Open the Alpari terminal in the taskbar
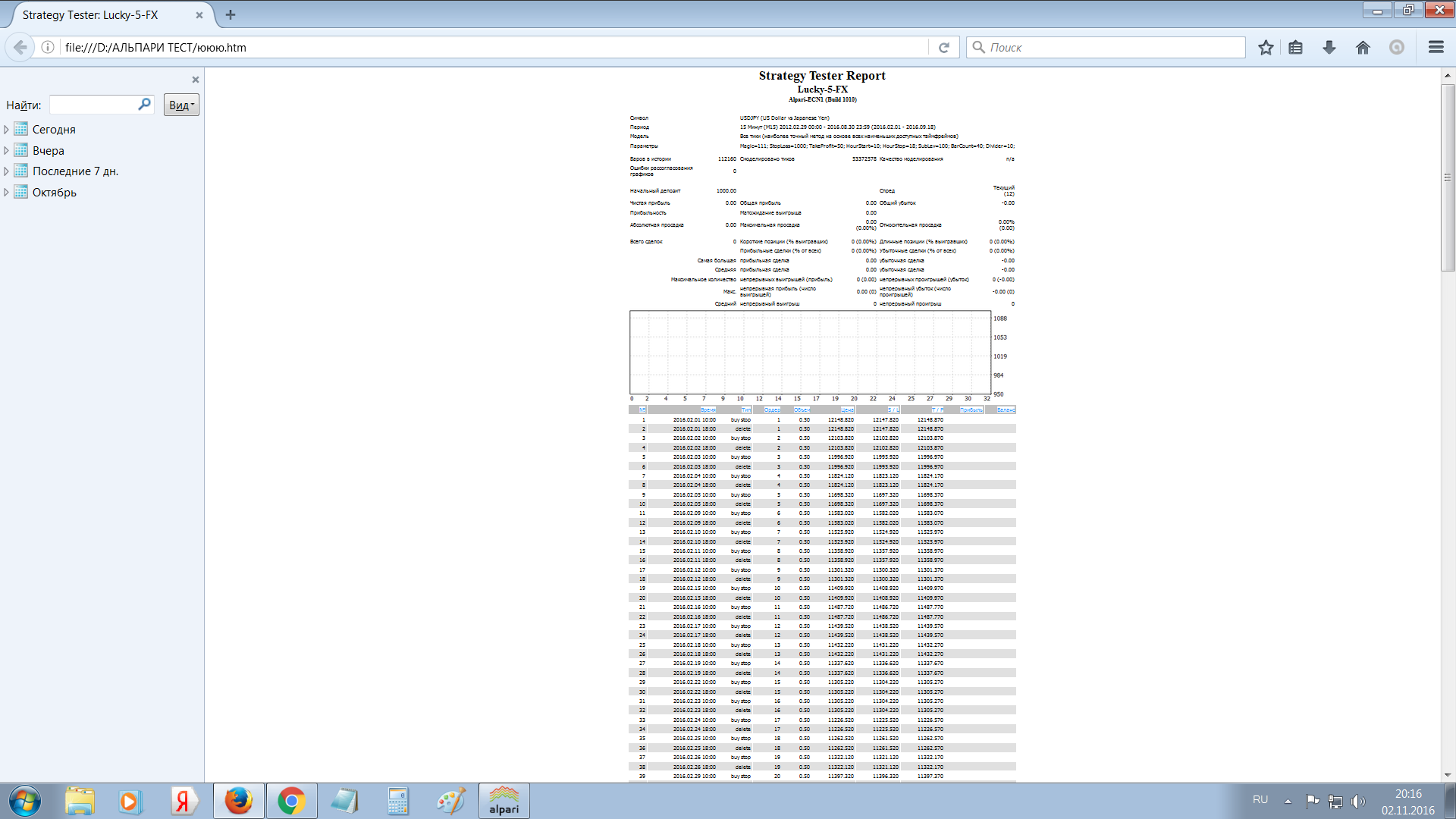Image resolution: width=1456 pixels, height=819 pixels. [x=504, y=801]
